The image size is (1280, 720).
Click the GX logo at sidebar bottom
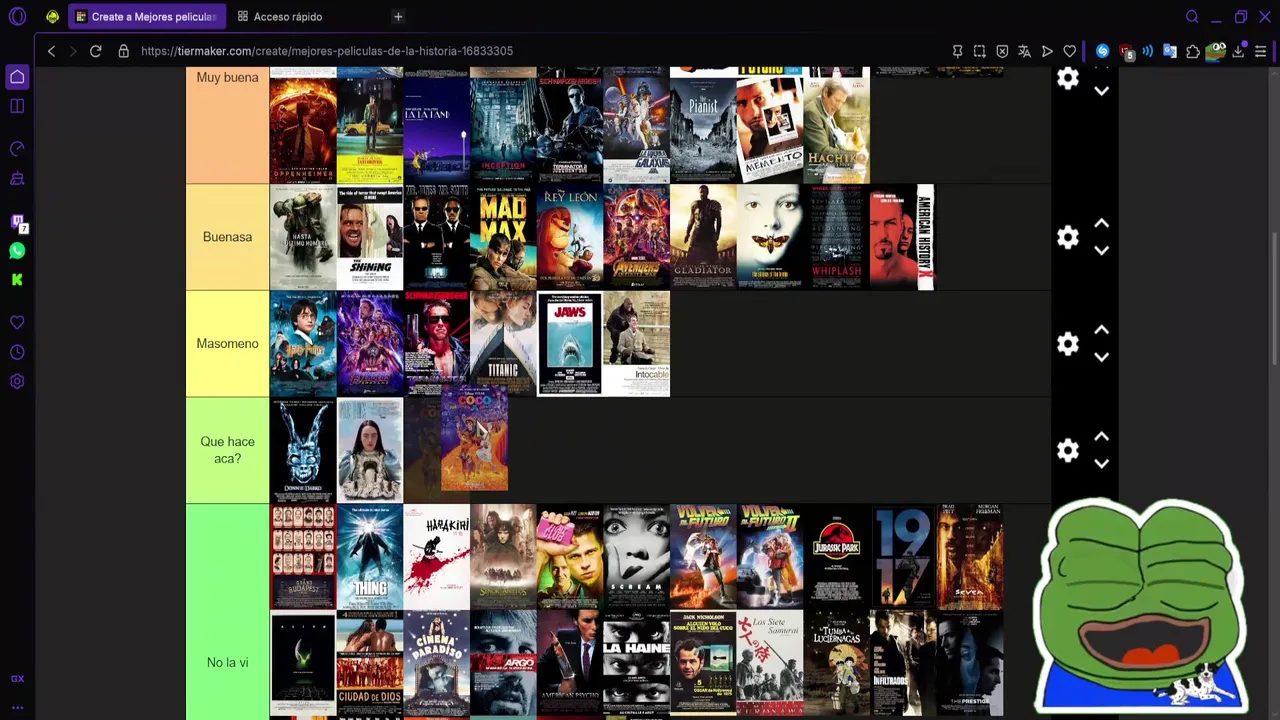[17, 679]
